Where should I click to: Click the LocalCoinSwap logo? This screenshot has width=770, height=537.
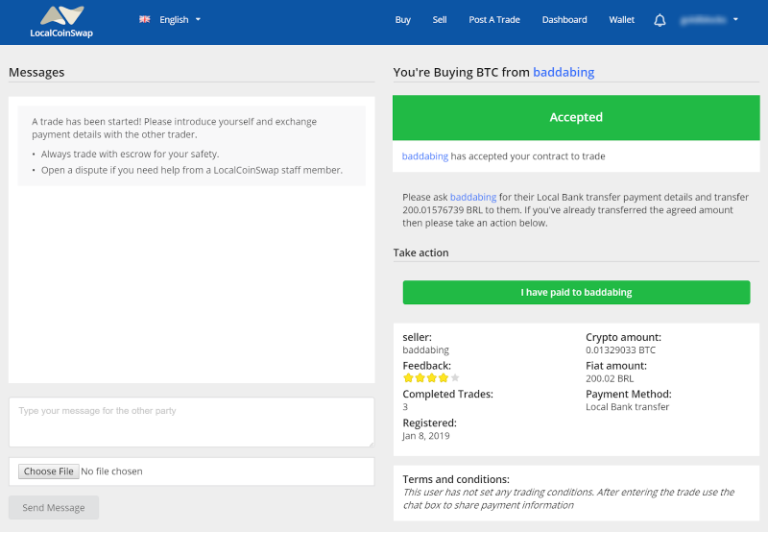coord(61,22)
